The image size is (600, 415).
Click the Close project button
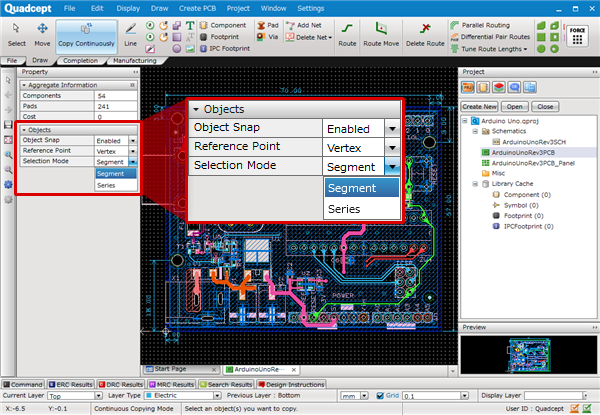545,107
